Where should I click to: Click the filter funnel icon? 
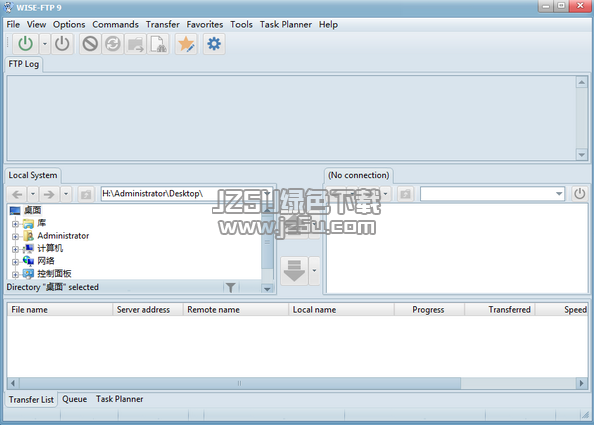click(x=230, y=288)
